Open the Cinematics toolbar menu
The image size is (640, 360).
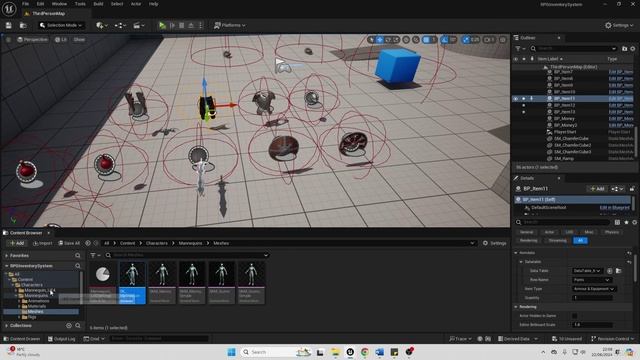coord(139,25)
